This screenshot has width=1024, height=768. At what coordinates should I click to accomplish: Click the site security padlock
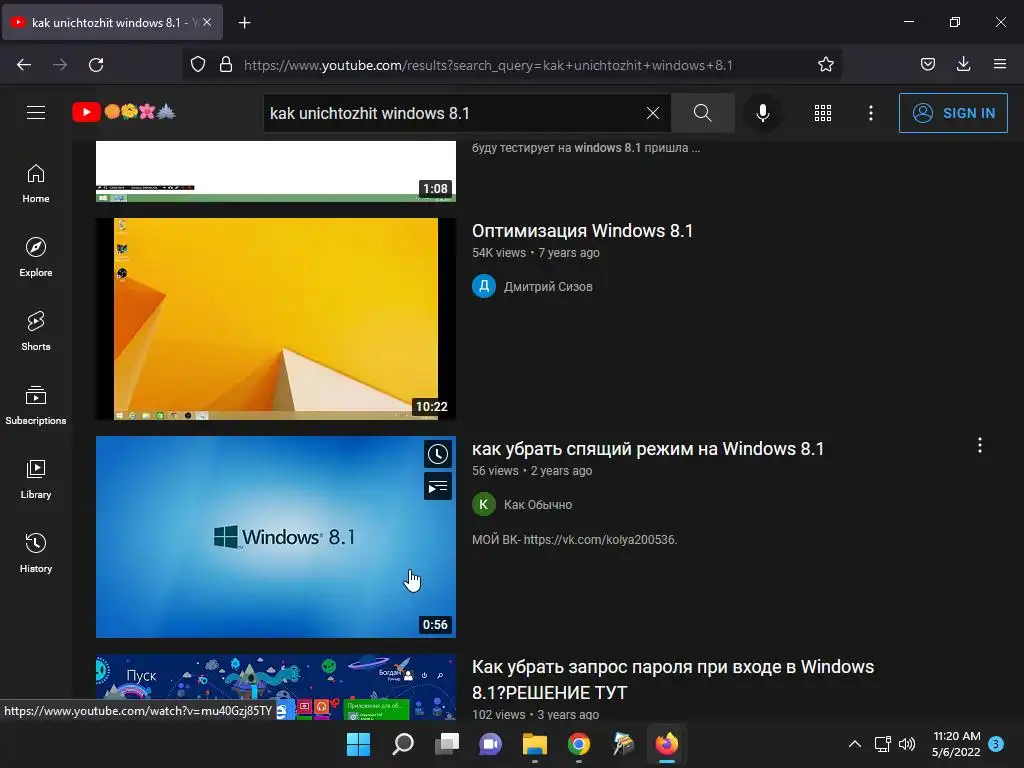coord(226,65)
